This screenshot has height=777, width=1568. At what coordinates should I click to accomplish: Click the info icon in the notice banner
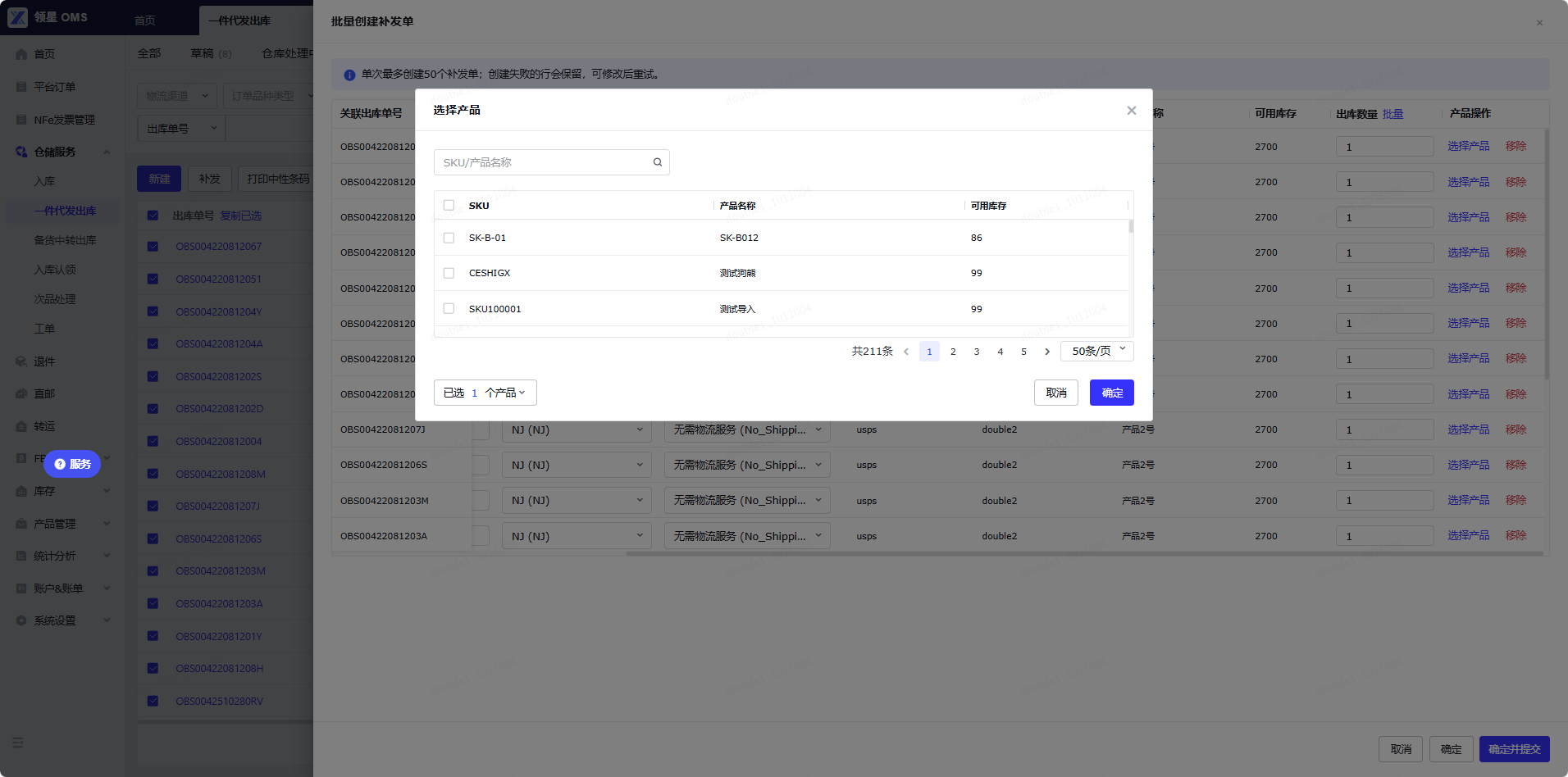pyautogui.click(x=349, y=75)
